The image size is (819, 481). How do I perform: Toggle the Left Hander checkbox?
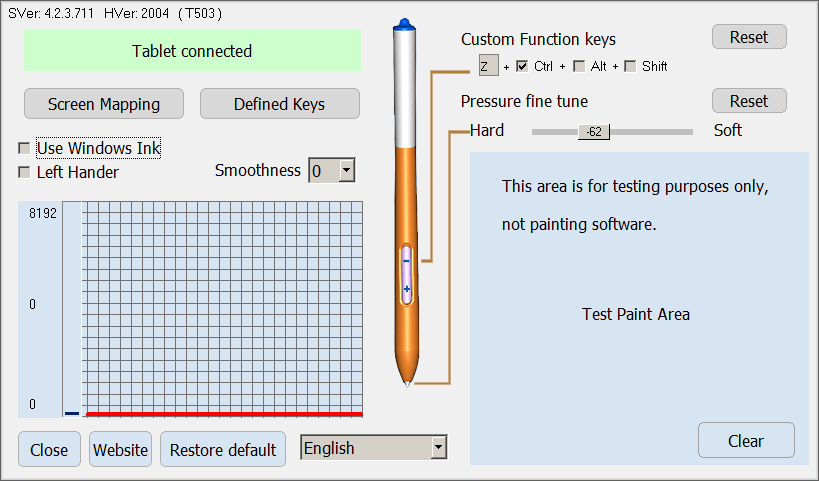[24, 172]
